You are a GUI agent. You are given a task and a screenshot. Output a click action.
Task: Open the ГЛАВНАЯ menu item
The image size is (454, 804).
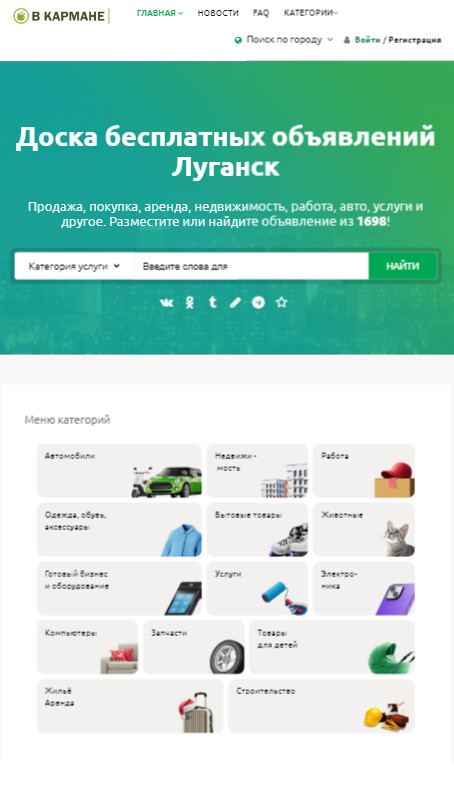pos(160,13)
